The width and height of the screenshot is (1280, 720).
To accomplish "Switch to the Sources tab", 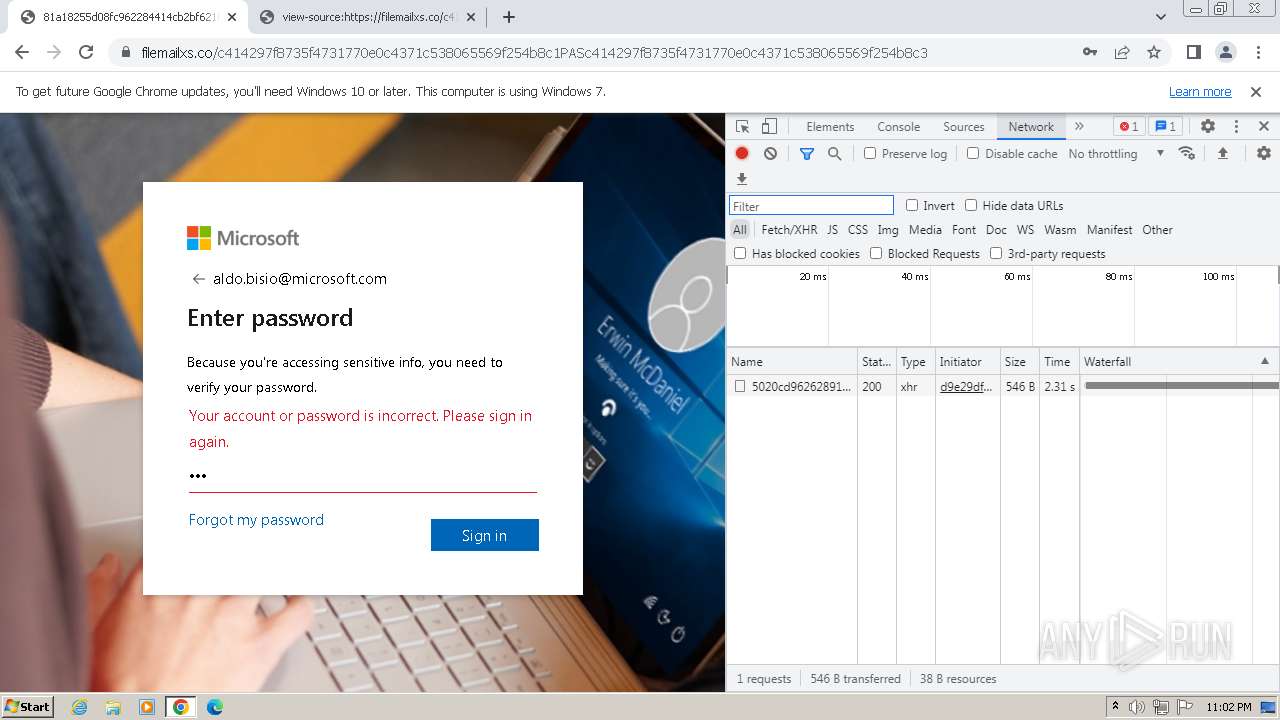I will (964, 127).
